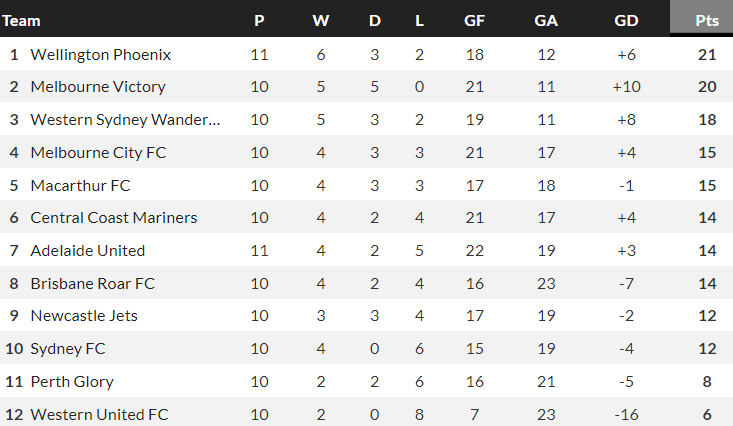Click the Team column header

(x=22, y=19)
